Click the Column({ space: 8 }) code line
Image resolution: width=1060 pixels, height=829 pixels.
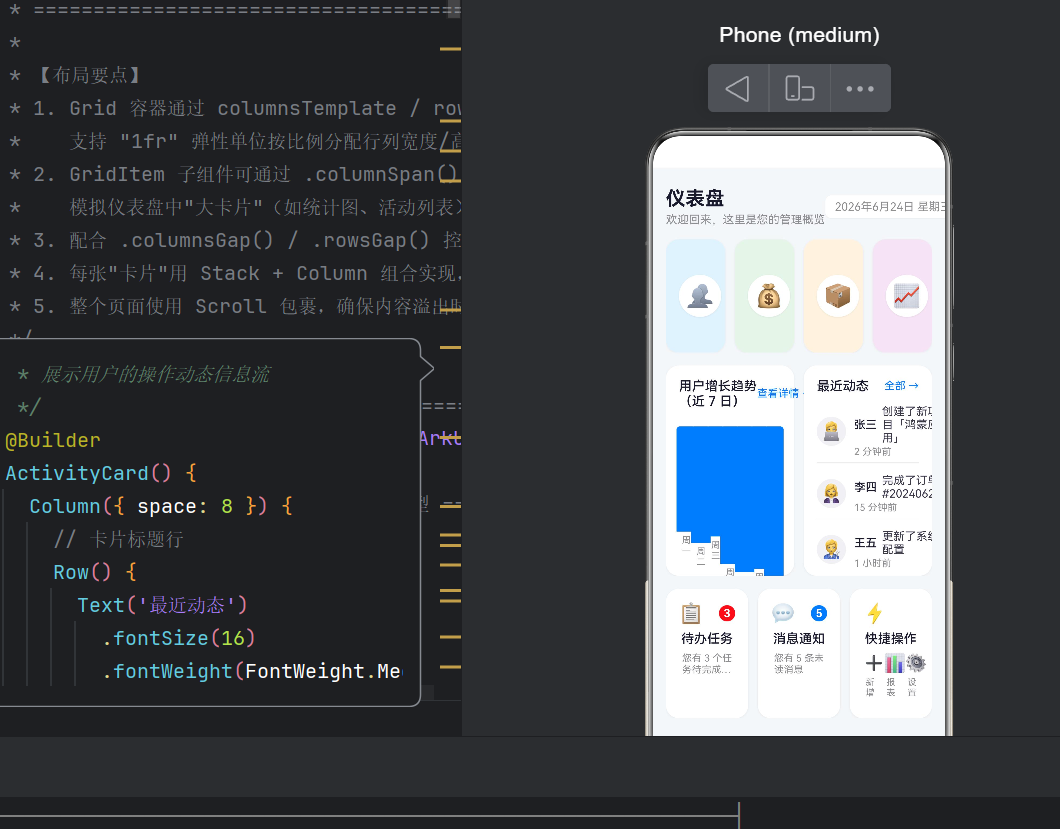161,506
